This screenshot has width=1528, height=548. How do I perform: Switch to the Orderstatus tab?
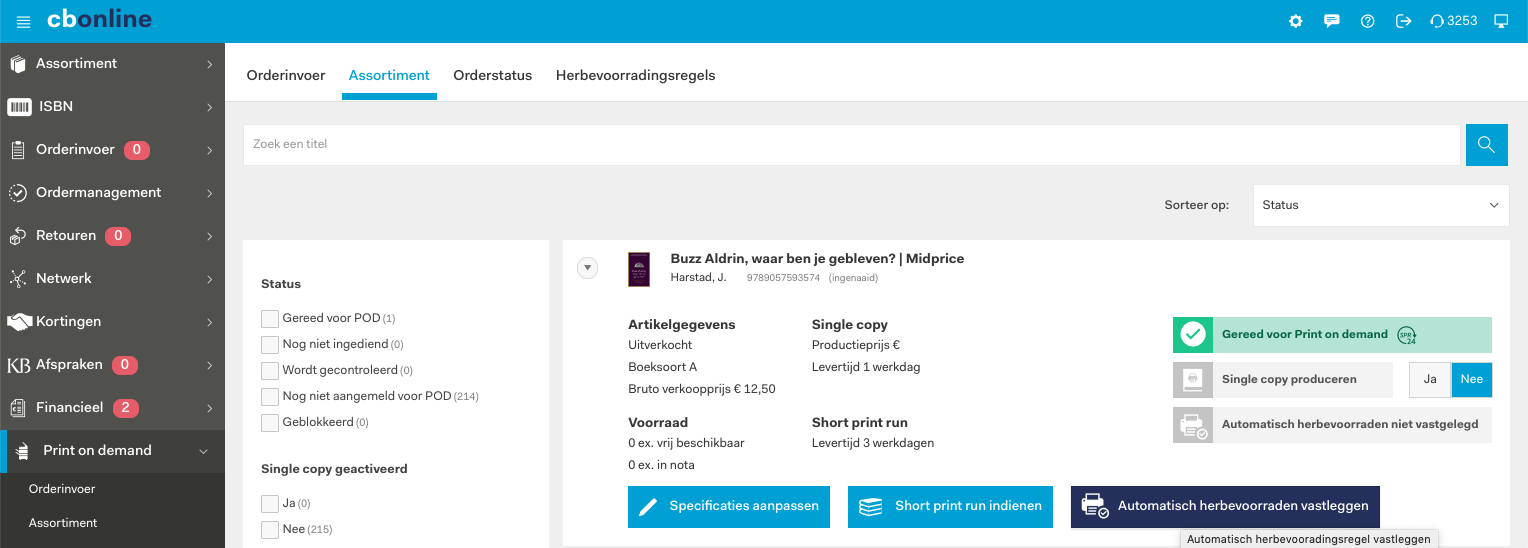pos(492,75)
